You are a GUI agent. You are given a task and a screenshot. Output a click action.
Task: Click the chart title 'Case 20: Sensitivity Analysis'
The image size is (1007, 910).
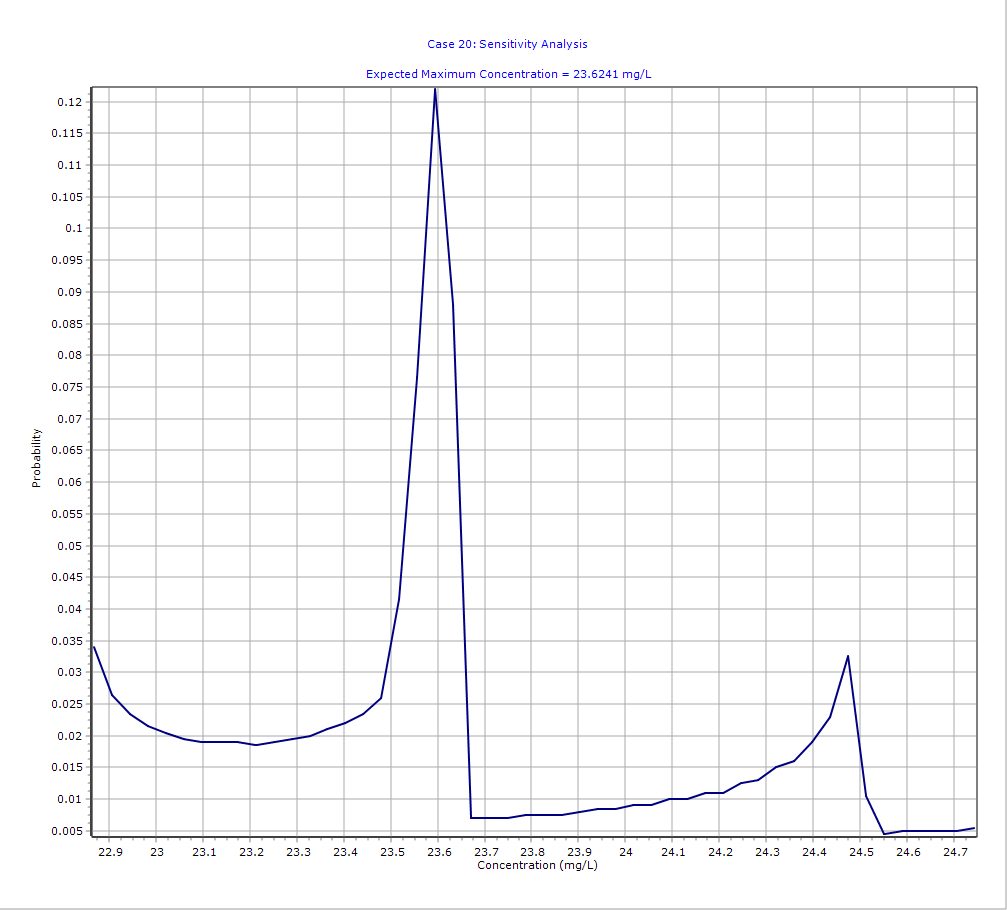[x=507, y=44]
